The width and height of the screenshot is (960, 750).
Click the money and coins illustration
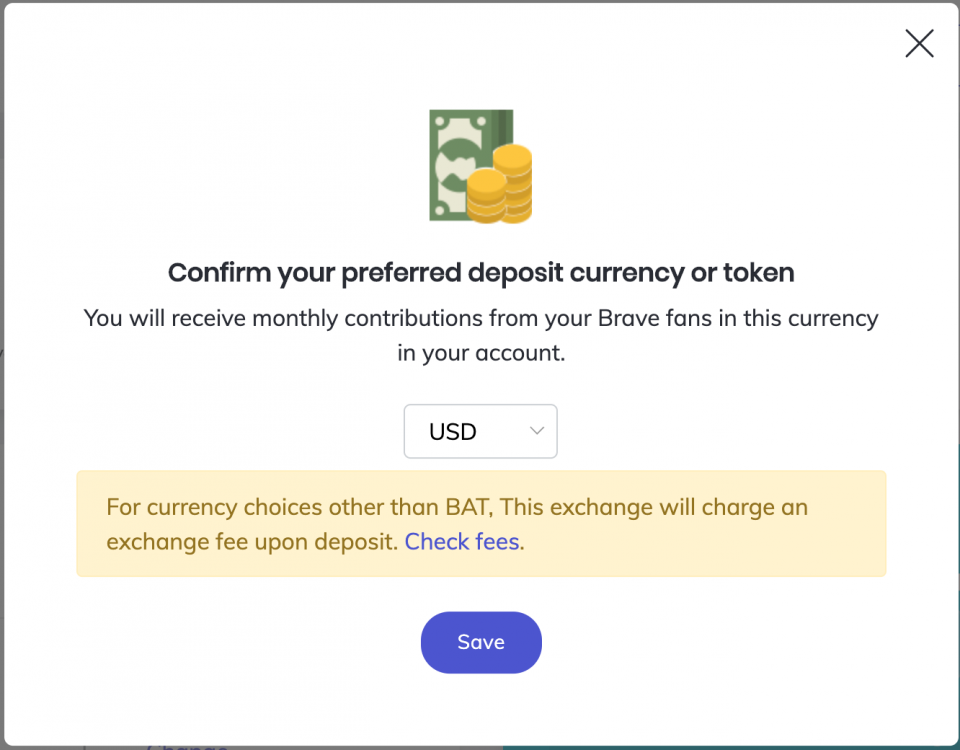[x=481, y=166]
